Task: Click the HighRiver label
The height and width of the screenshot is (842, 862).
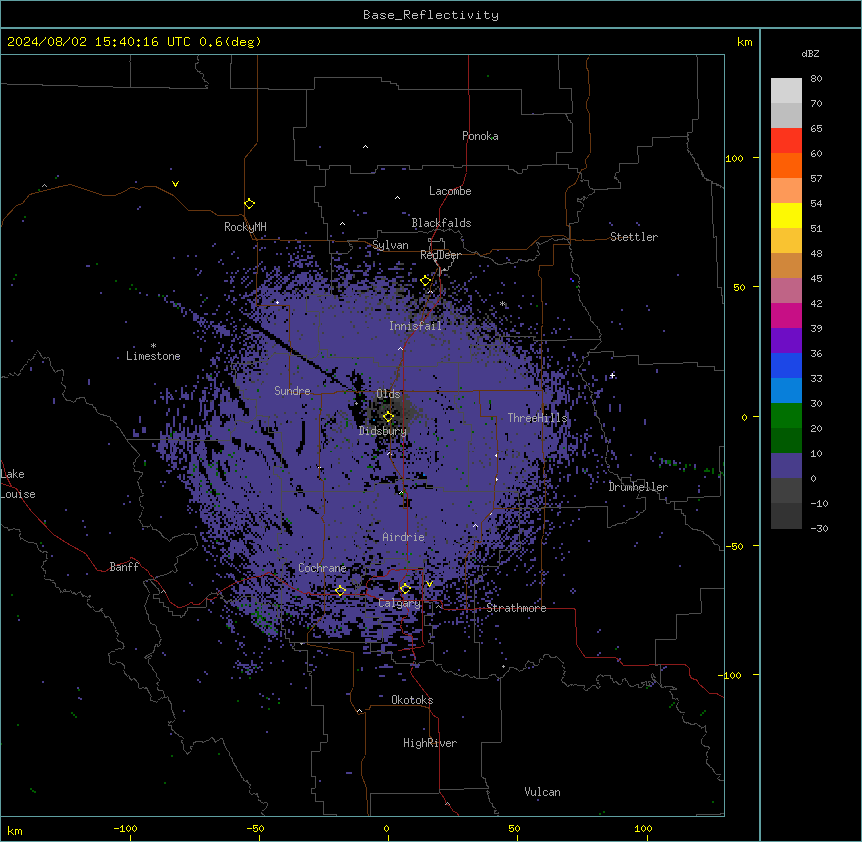Action: tap(430, 743)
